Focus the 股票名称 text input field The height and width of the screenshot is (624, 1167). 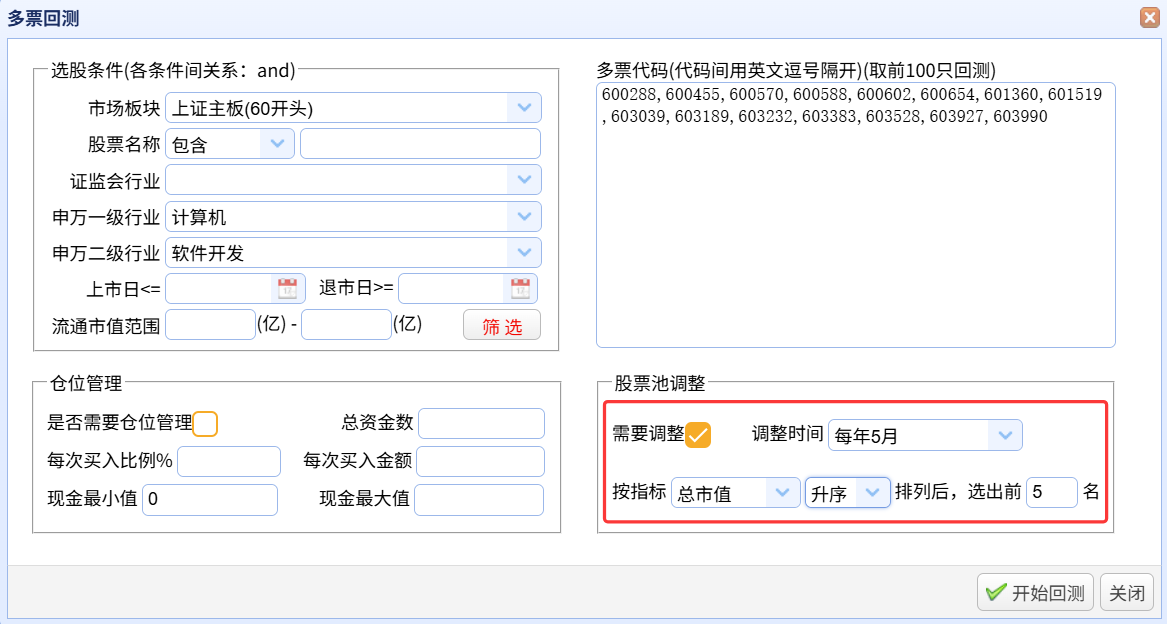(421, 144)
